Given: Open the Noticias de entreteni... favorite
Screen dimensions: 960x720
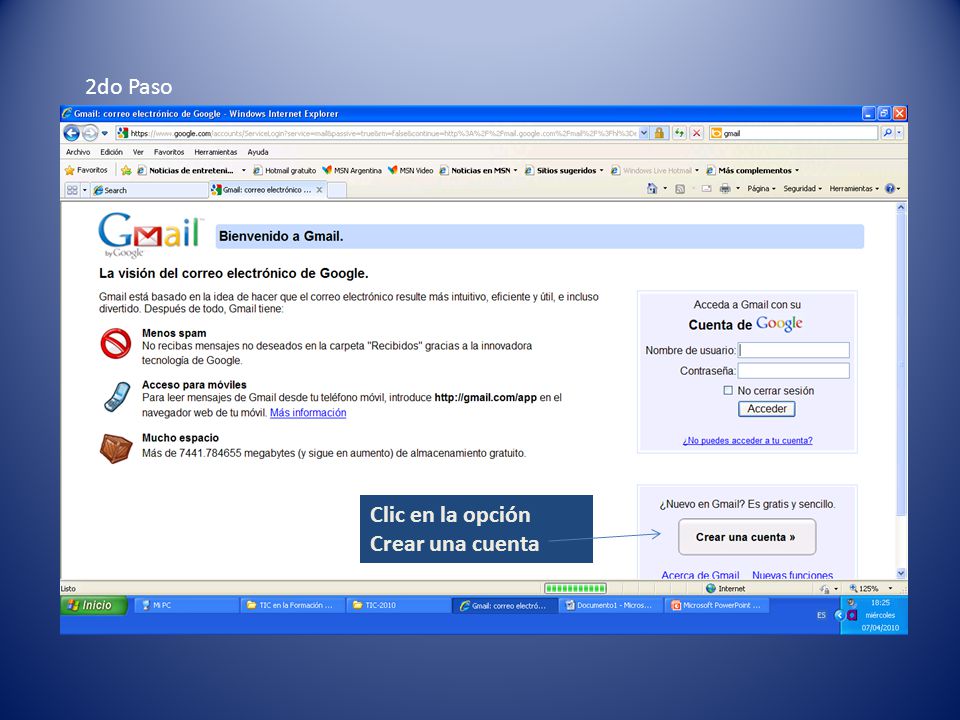Looking at the screenshot, I should coord(185,170).
